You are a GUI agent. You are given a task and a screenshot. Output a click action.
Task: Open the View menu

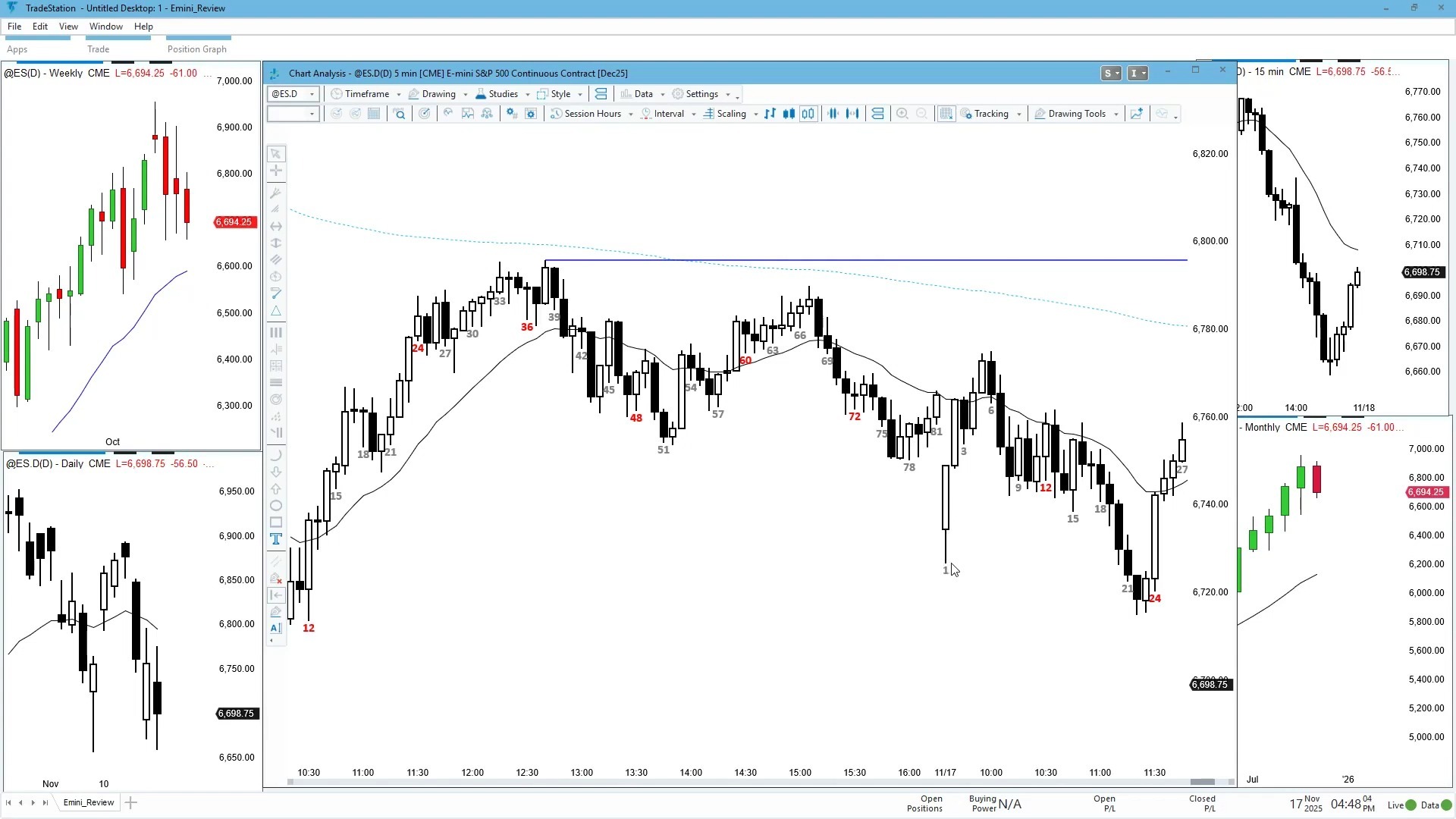68,27
